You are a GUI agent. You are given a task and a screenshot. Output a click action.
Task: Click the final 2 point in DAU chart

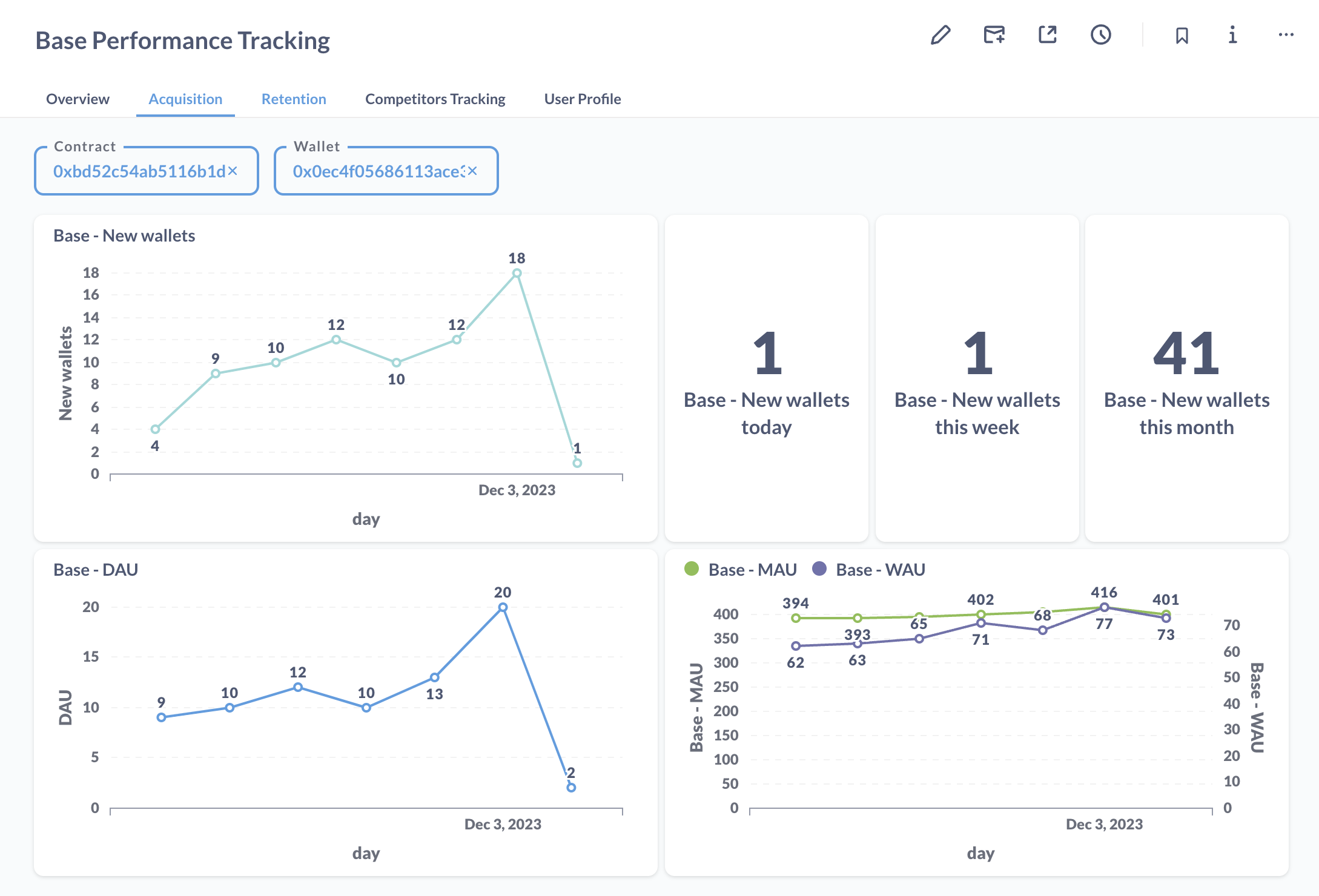(x=571, y=788)
